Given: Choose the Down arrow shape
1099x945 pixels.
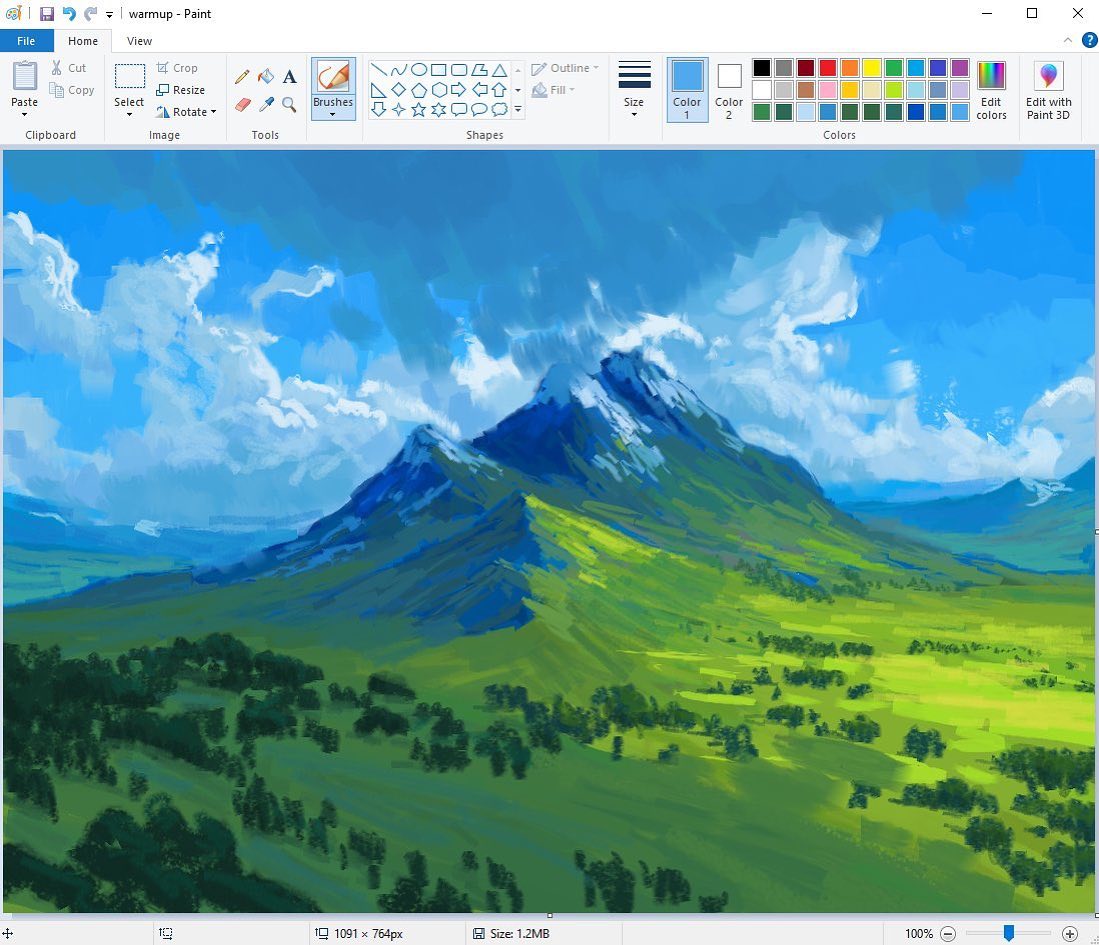Looking at the screenshot, I should click(x=378, y=109).
